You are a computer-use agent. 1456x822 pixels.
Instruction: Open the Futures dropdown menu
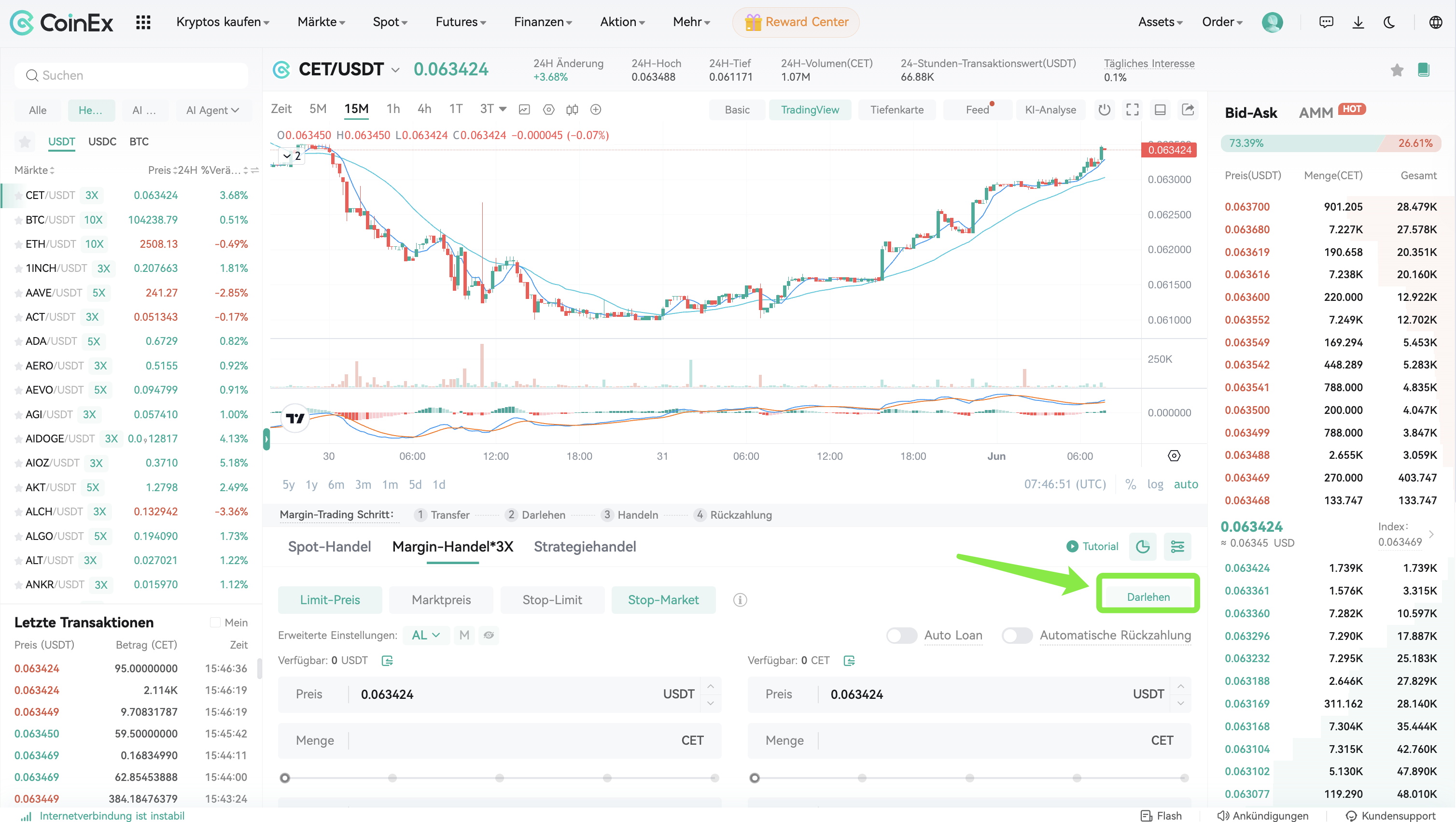coord(461,22)
